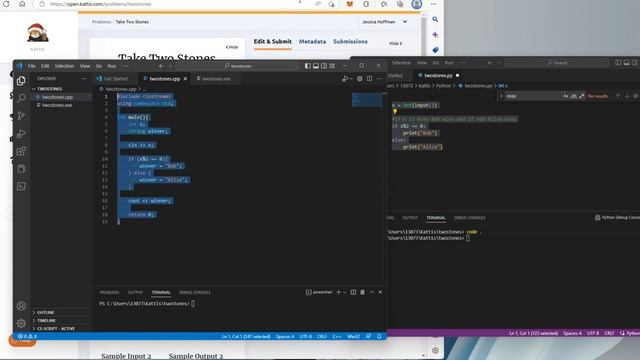The width and height of the screenshot is (640, 360).
Task: Click browser home icon
Action: (22, 4)
